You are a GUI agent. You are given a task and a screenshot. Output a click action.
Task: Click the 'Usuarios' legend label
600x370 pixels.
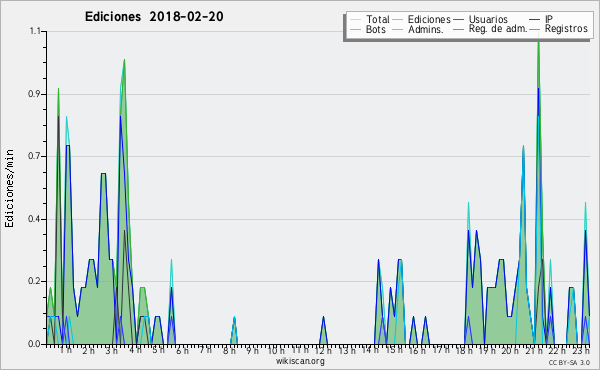pyautogui.click(x=488, y=19)
